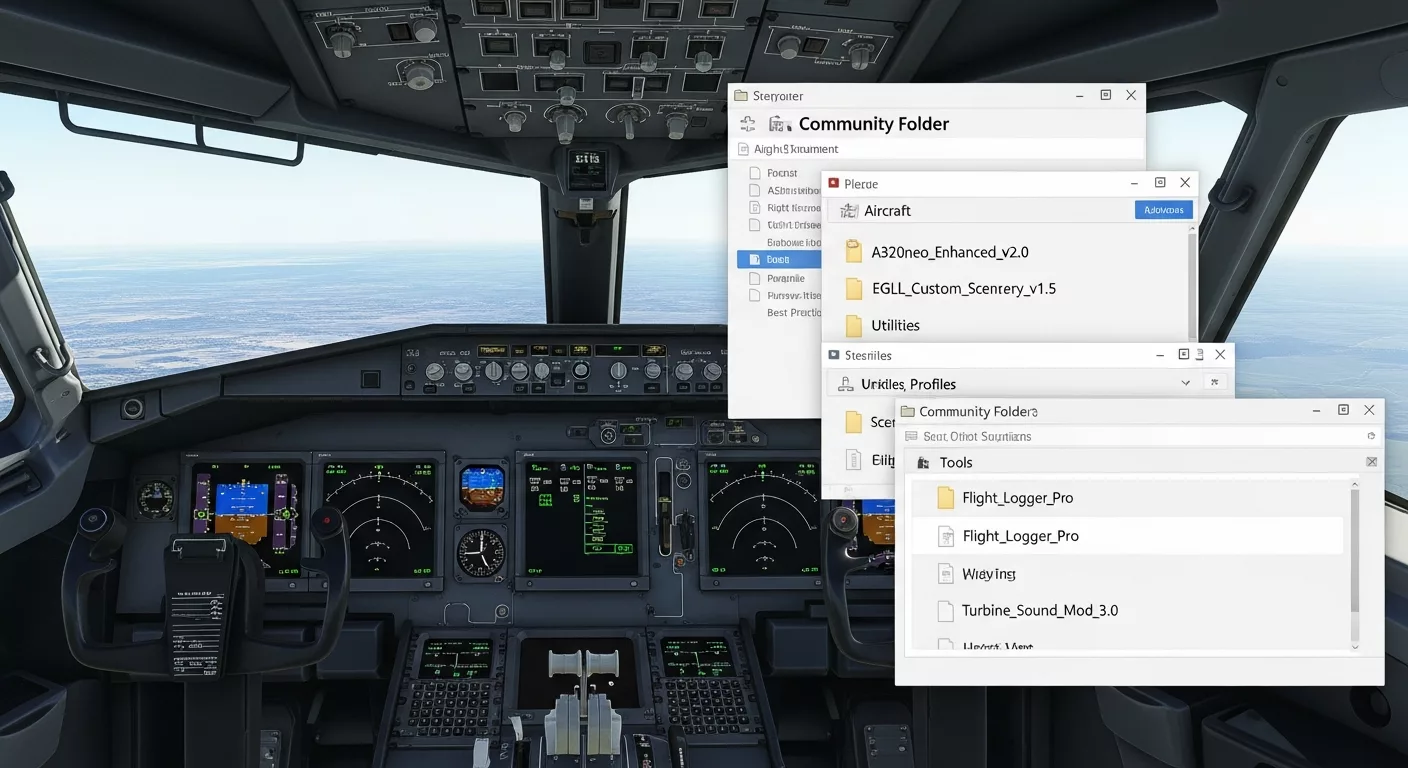Click the Aircraft header icon

click(849, 211)
